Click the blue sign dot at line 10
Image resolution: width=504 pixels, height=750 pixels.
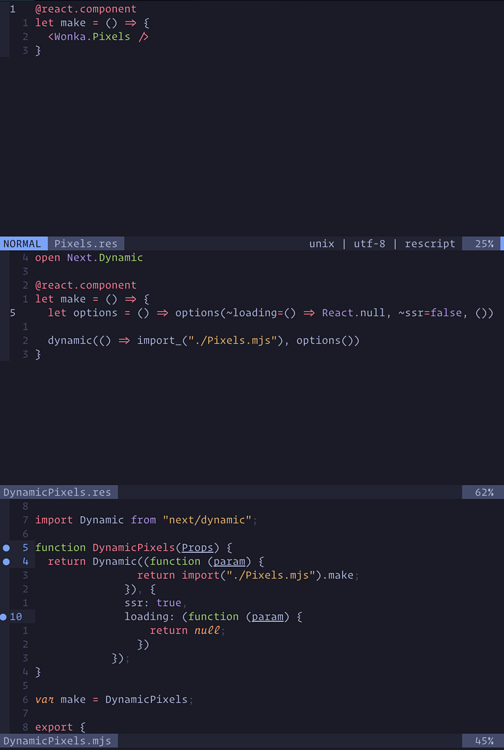click(3, 617)
